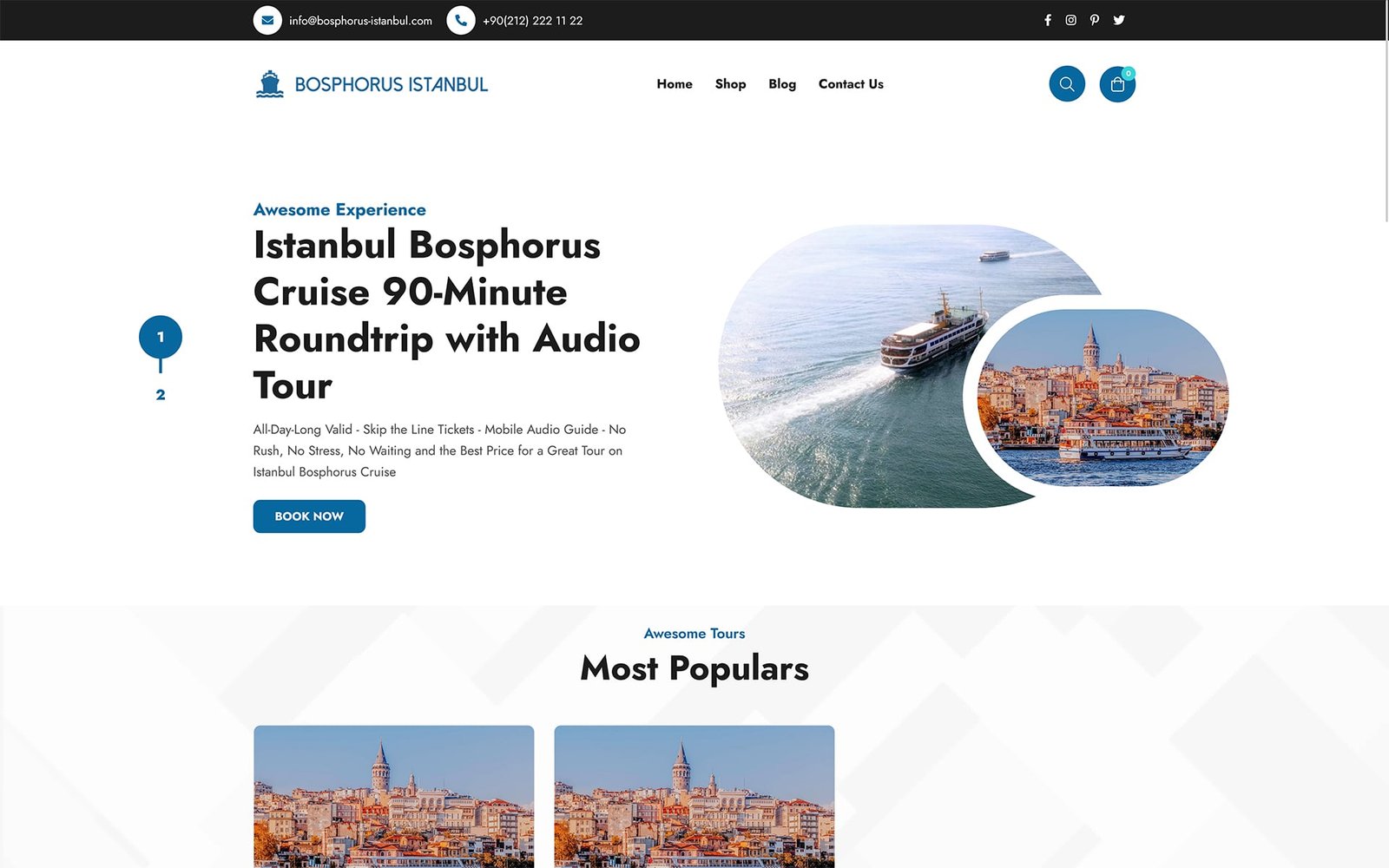Click the ship logo icon
Viewport: 1389px width, 868px height.
point(270,84)
